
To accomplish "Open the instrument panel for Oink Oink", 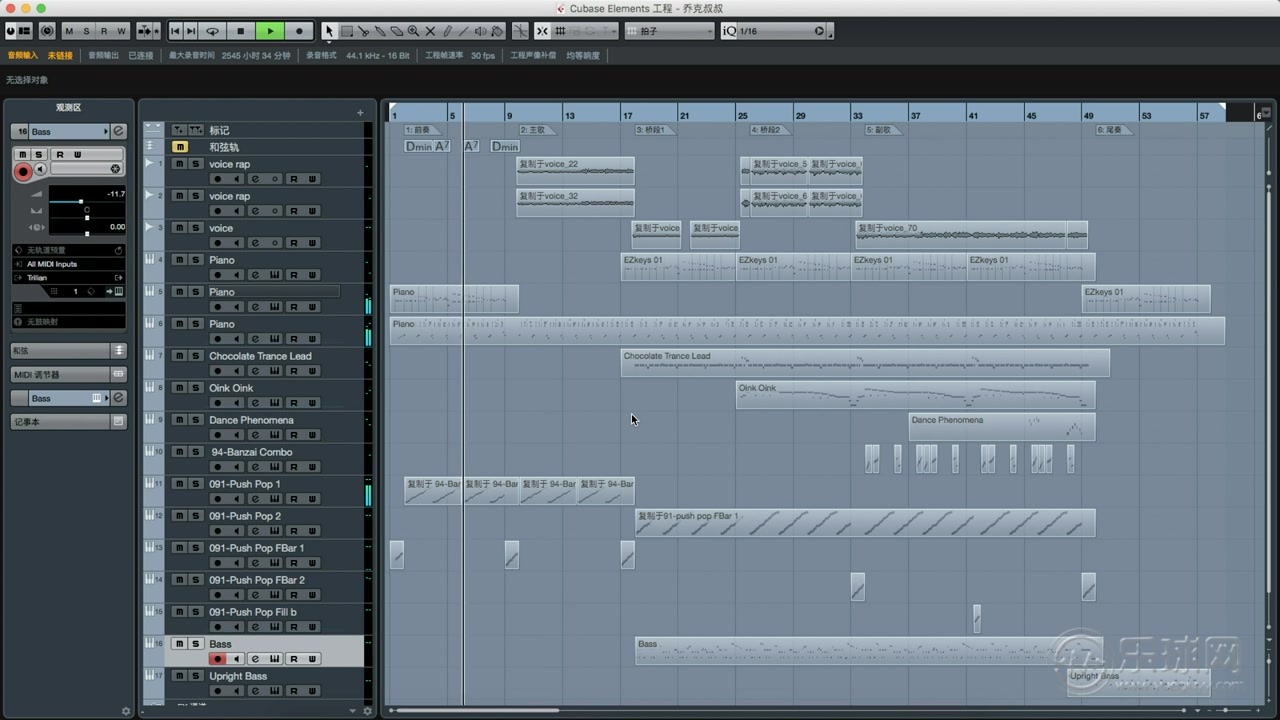I will [274, 403].
